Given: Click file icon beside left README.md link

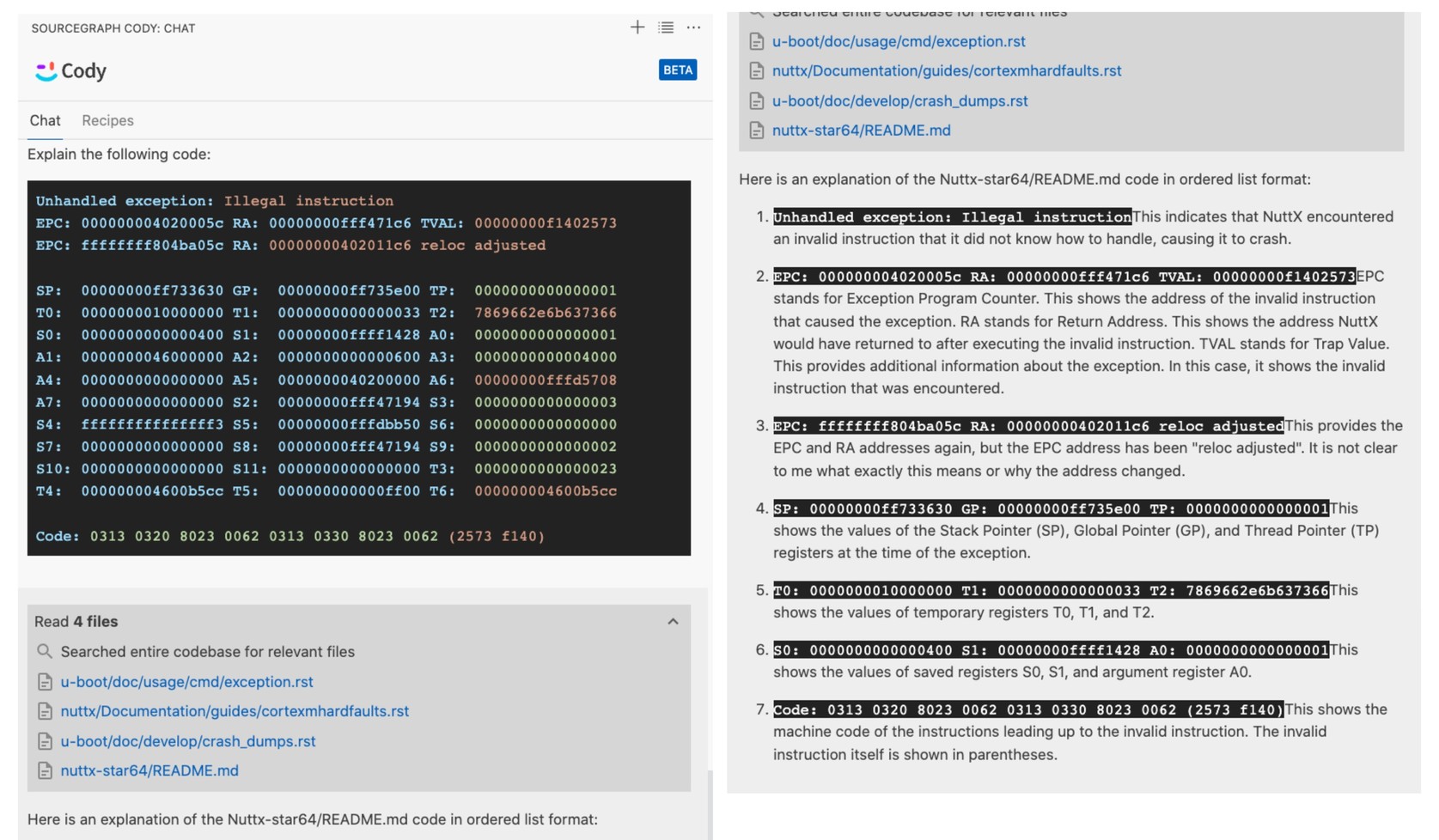Looking at the screenshot, I should 45,770.
